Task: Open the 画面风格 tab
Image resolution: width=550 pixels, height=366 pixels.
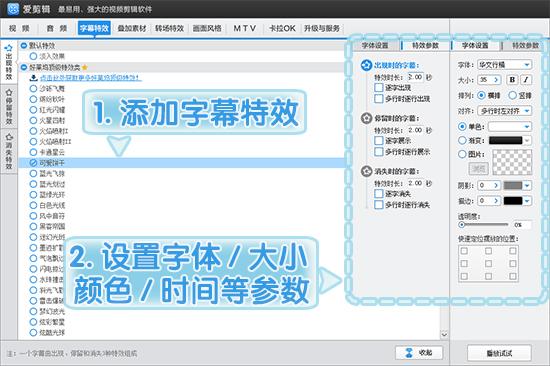Action: point(207,28)
